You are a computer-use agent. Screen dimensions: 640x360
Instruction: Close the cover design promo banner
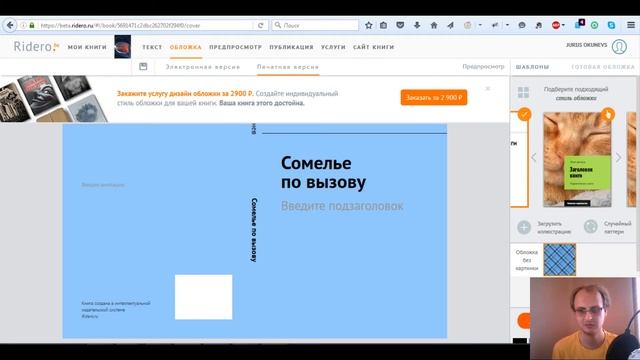click(488, 89)
